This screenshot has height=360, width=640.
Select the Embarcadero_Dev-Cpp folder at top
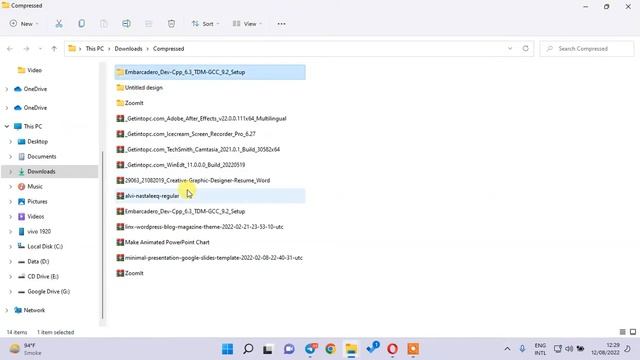coord(210,72)
